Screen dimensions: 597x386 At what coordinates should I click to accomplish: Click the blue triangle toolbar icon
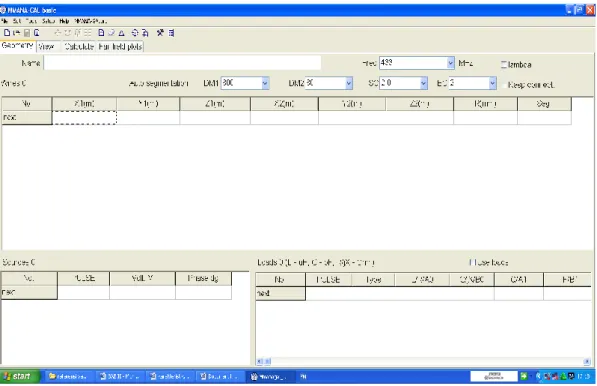(121, 33)
